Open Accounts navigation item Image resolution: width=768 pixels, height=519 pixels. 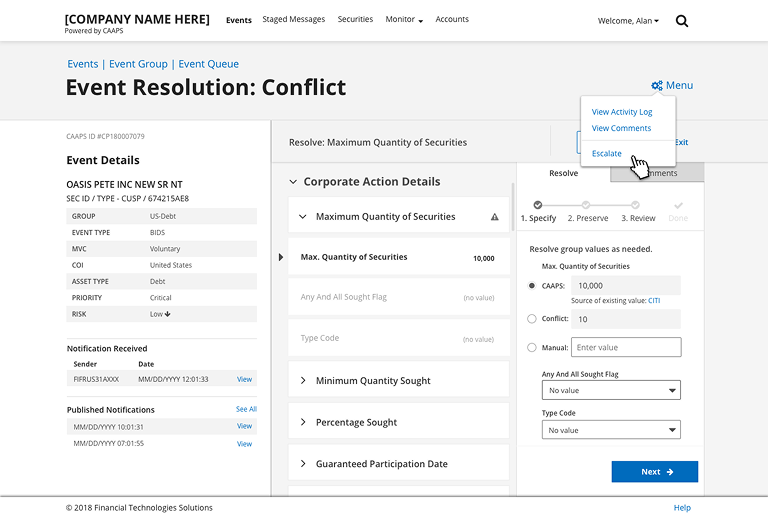click(452, 19)
